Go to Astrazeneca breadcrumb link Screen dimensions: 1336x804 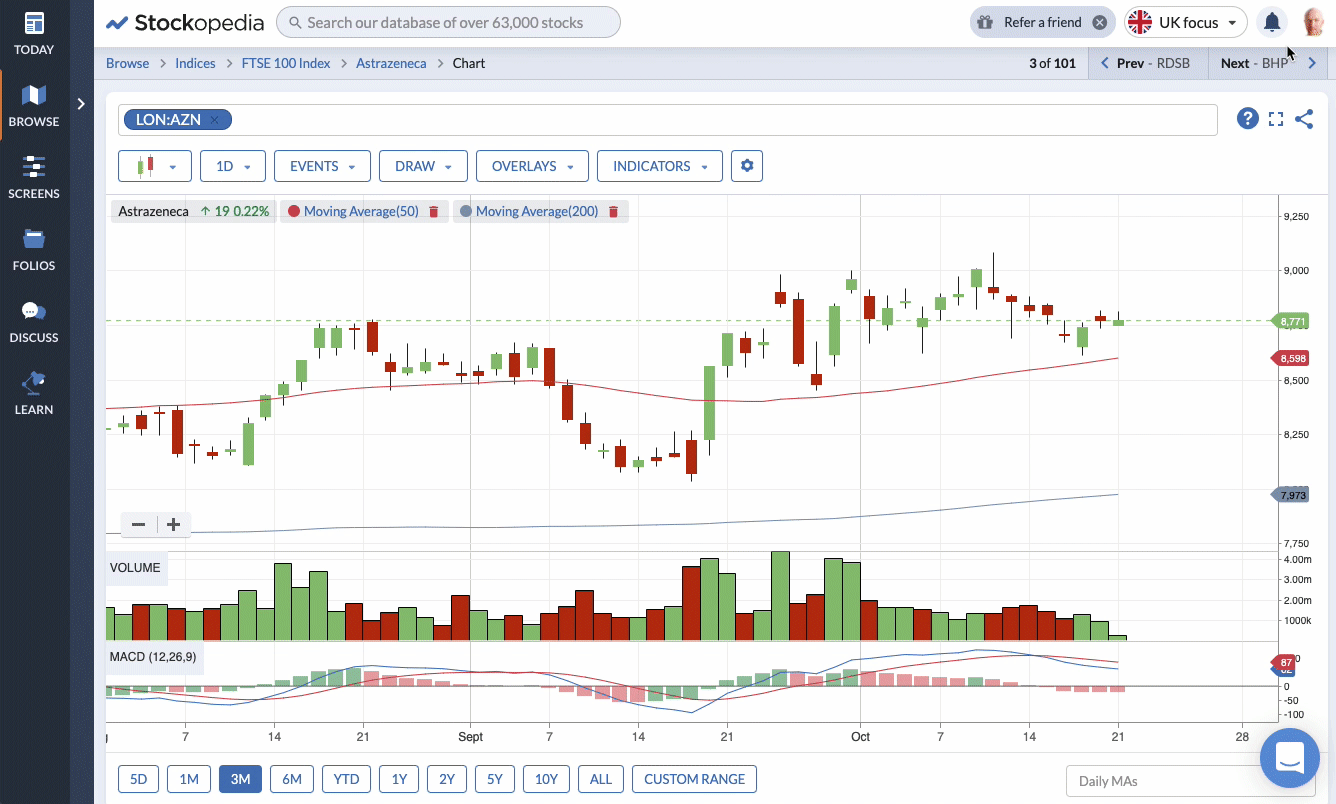(391, 63)
